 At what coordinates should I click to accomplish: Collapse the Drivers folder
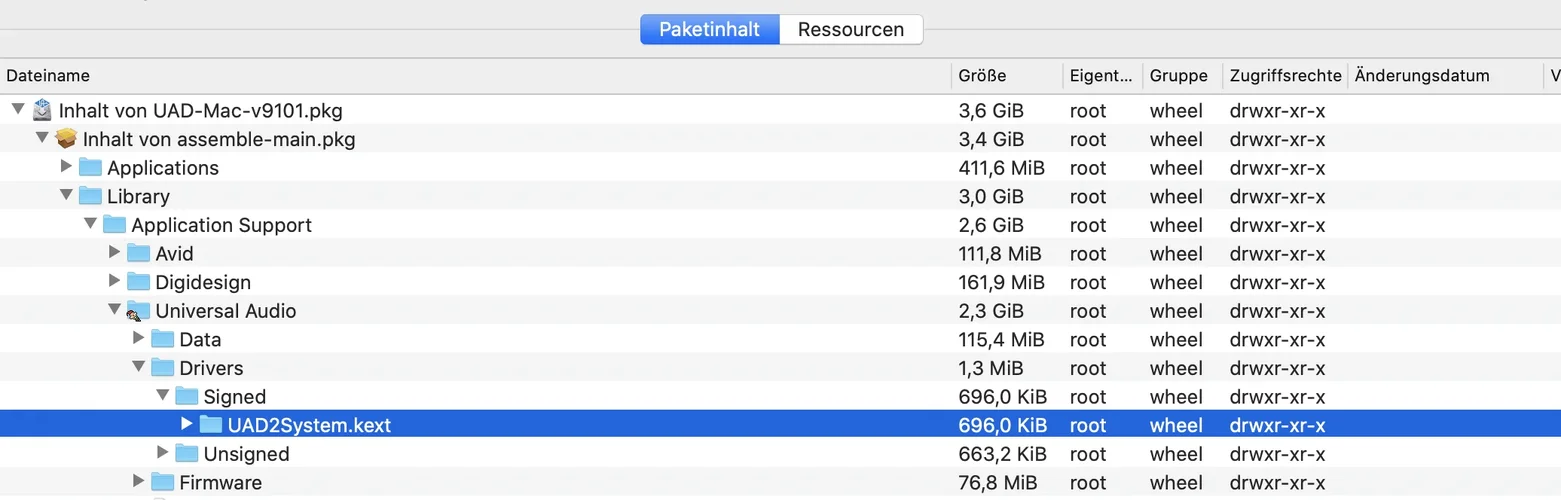[x=139, y=368]
